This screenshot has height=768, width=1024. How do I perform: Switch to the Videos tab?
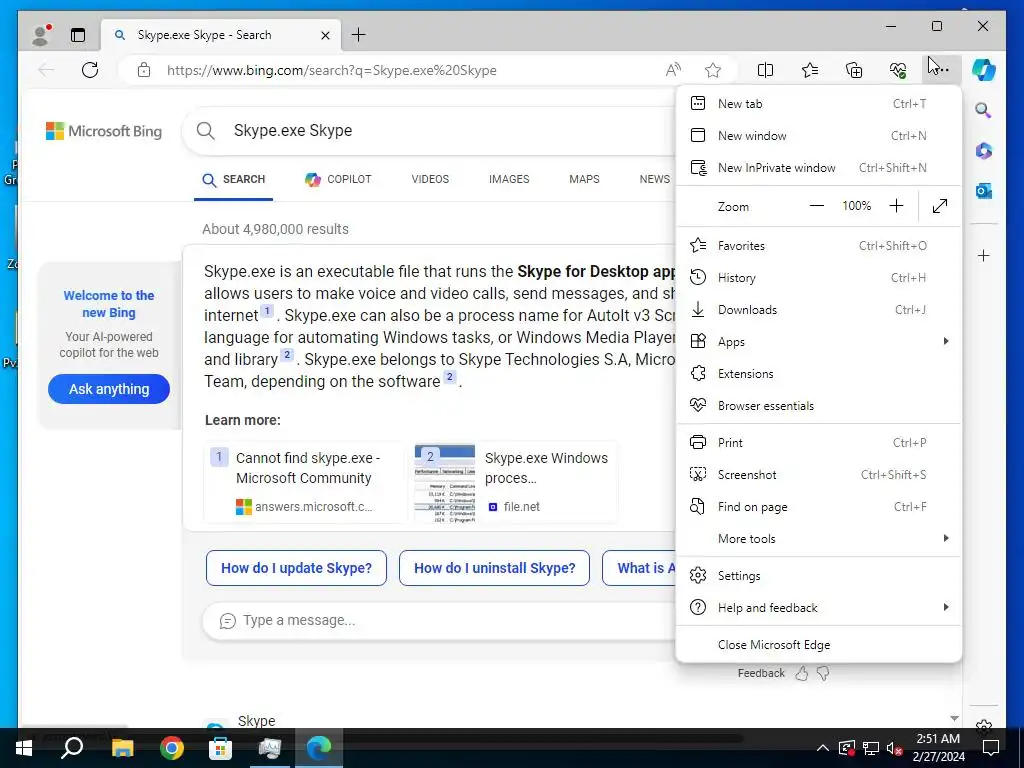pyautogui.click(x=430, y=179)
